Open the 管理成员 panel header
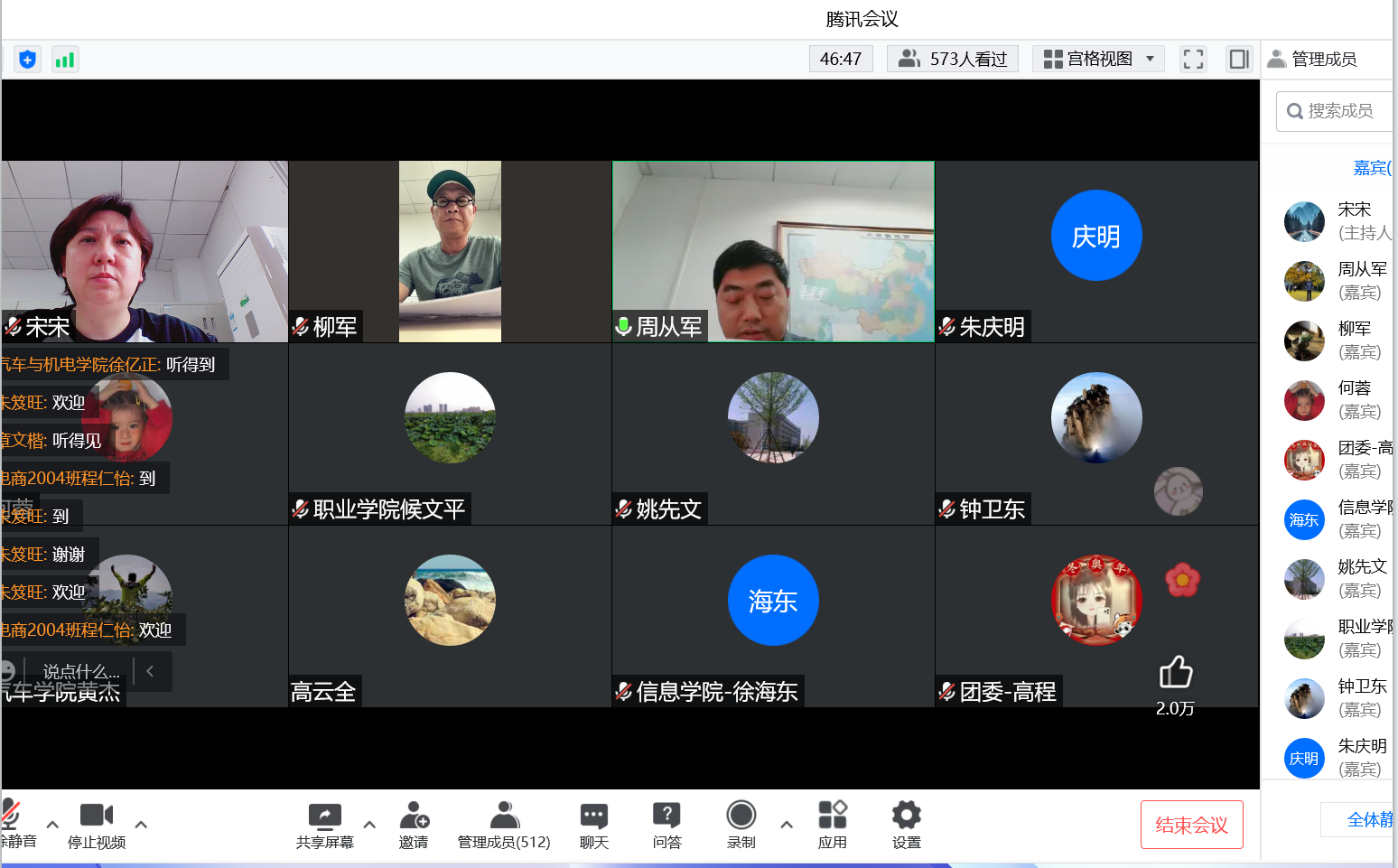Viewport: 1398px width, 868px height. pyautogui.click(x=1312, y=60)
